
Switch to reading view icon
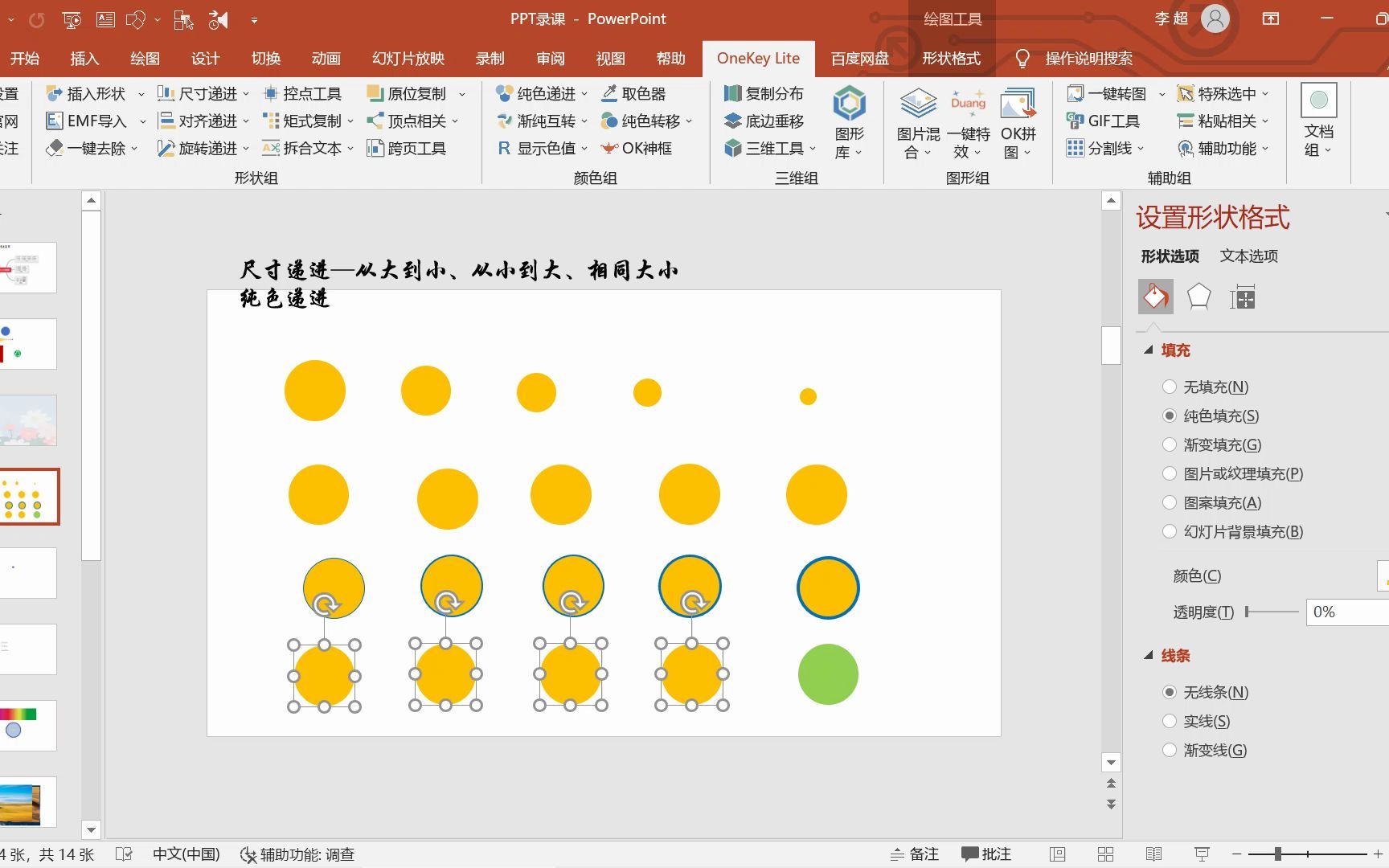(1153, 854)
